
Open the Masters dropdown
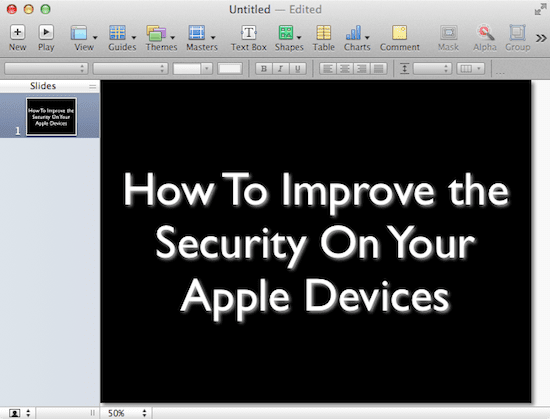[202, 37]
